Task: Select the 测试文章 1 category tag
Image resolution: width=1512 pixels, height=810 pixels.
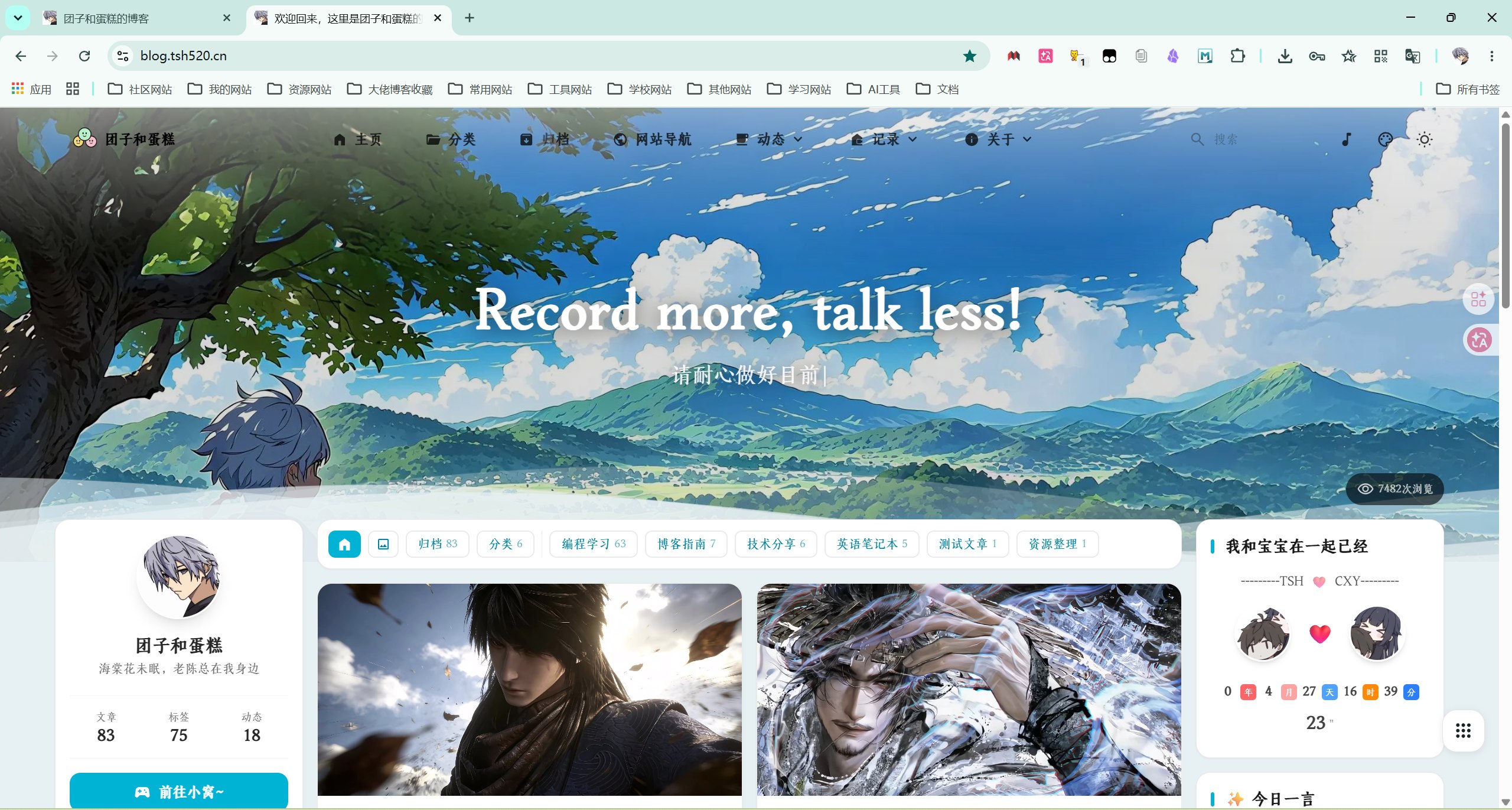Action: click(x=968, y=544)
